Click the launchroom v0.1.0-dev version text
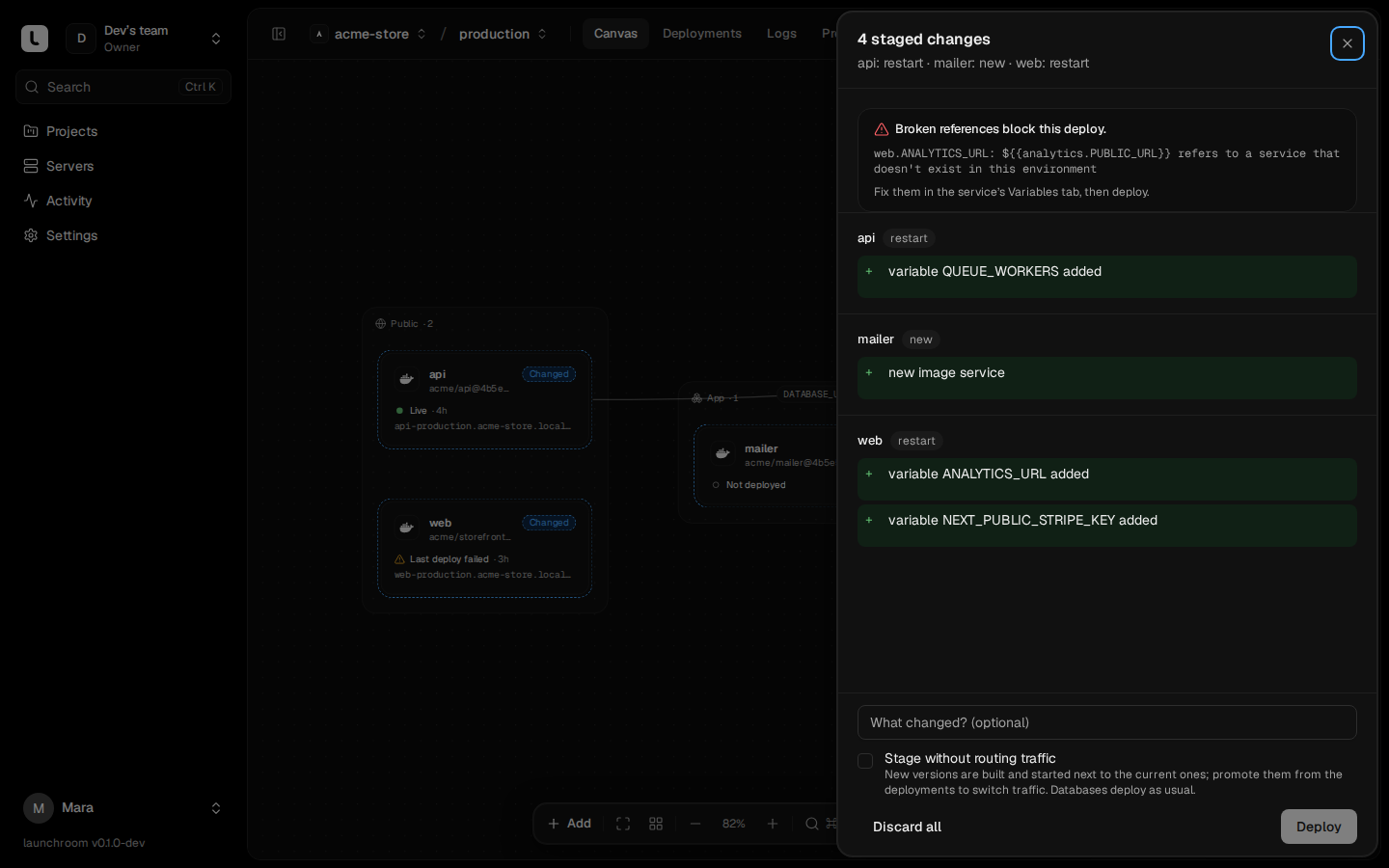 point(84,843)
